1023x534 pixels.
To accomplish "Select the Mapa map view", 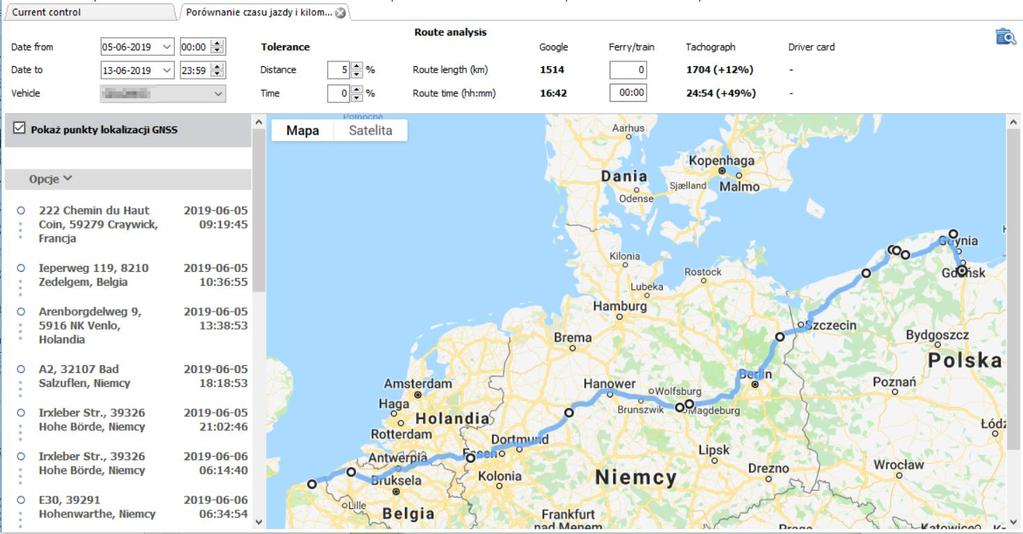I will coord(303,130).
